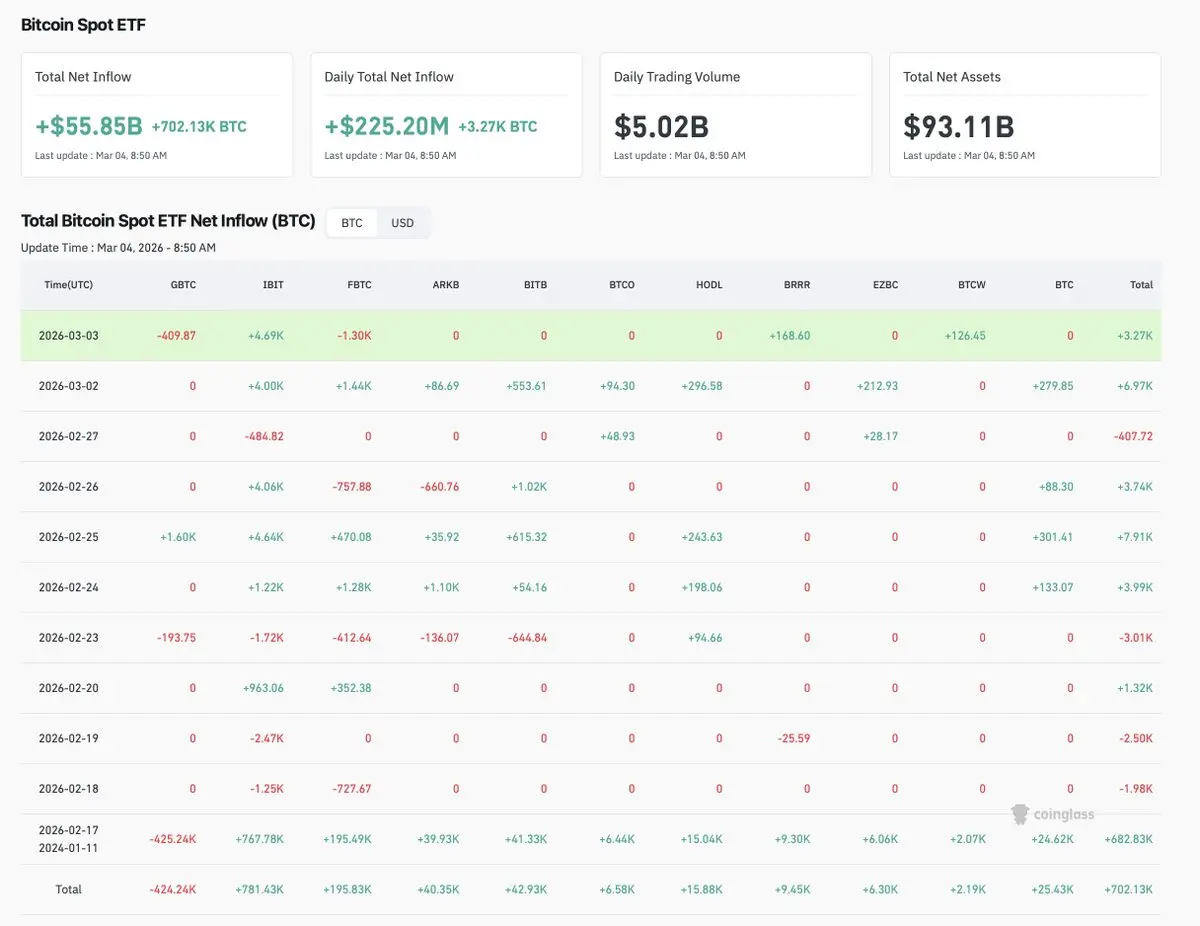Click the EZBC column header

pyautogui.click(x=885, y=285)
